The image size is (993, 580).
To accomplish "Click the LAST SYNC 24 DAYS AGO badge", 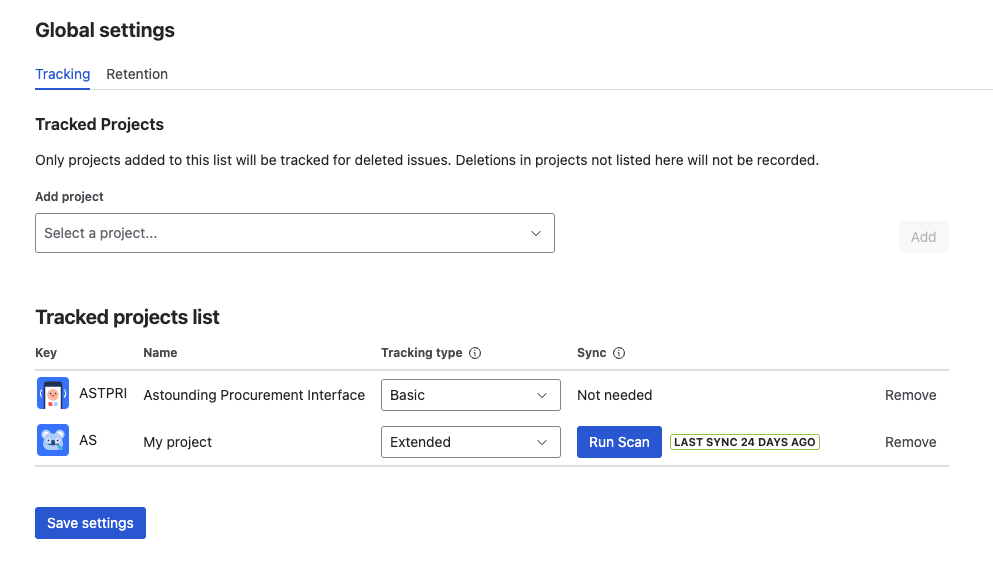I will click(744, 441).
